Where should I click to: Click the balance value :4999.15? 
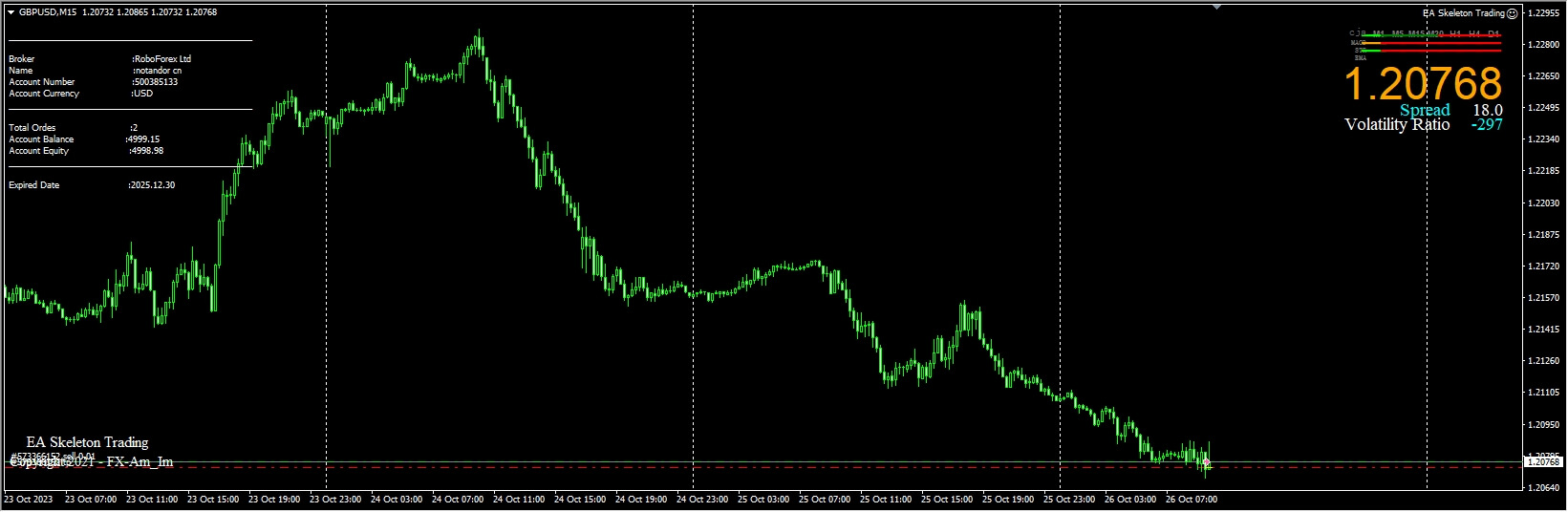pyautogui.click(x=142, y=139)
